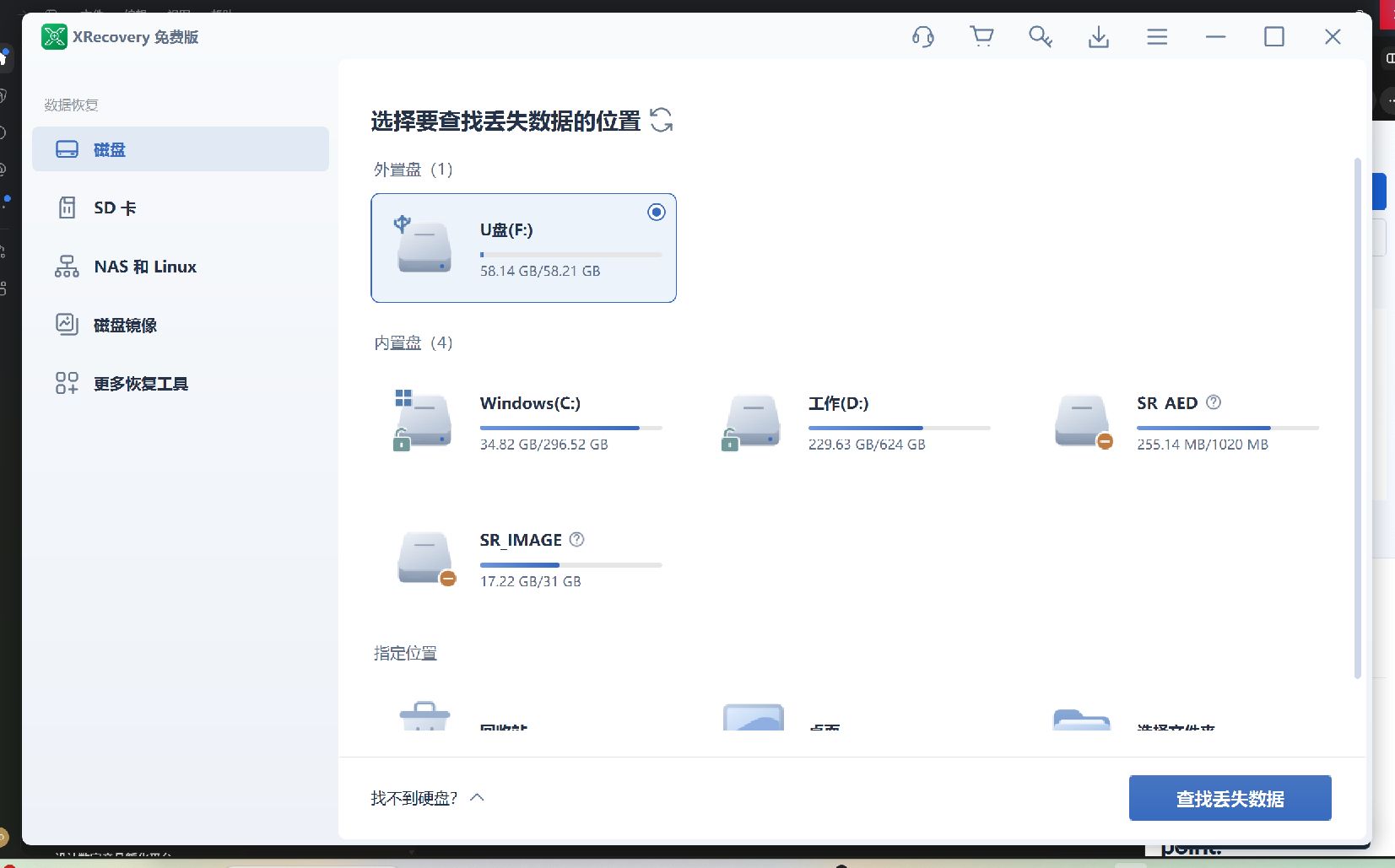Click the 找不到硬盘? link text
Image resolution: width=1395 pixels, height=868 pixels.
[x=414, y=798]
